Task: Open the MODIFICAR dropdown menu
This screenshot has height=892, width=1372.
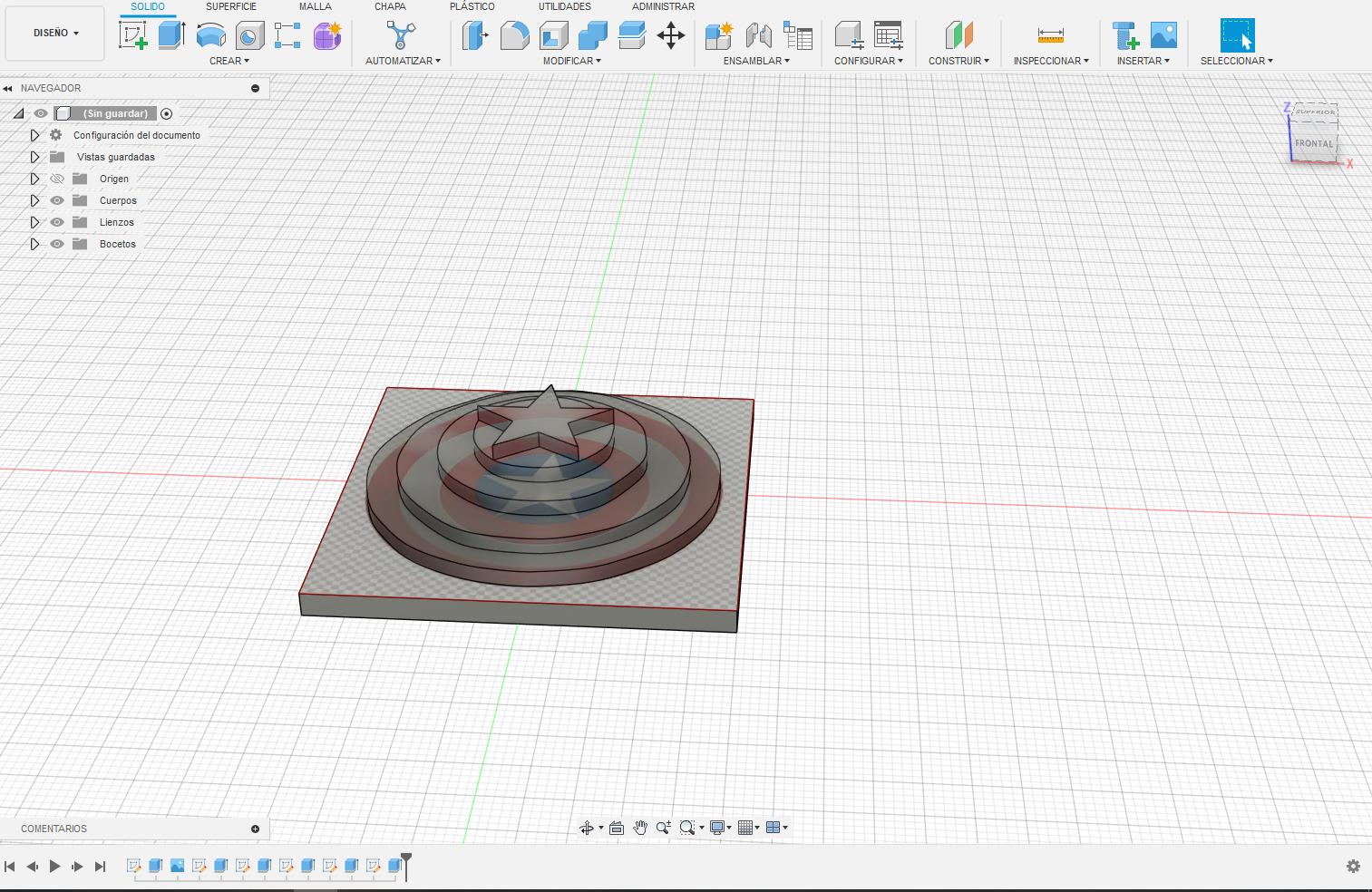Action: (572, 61)
